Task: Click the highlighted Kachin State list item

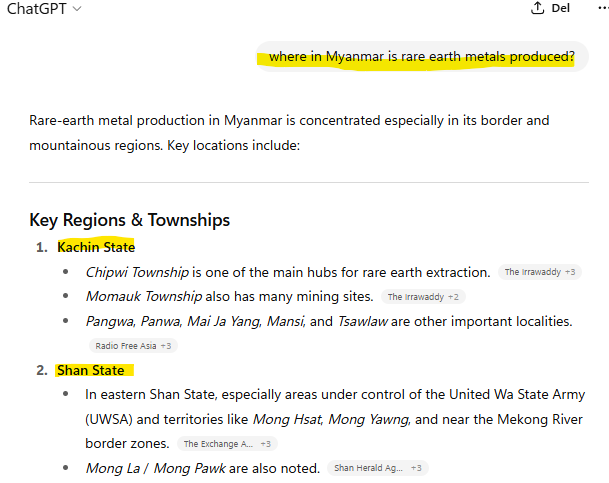Action: [96, 247]
